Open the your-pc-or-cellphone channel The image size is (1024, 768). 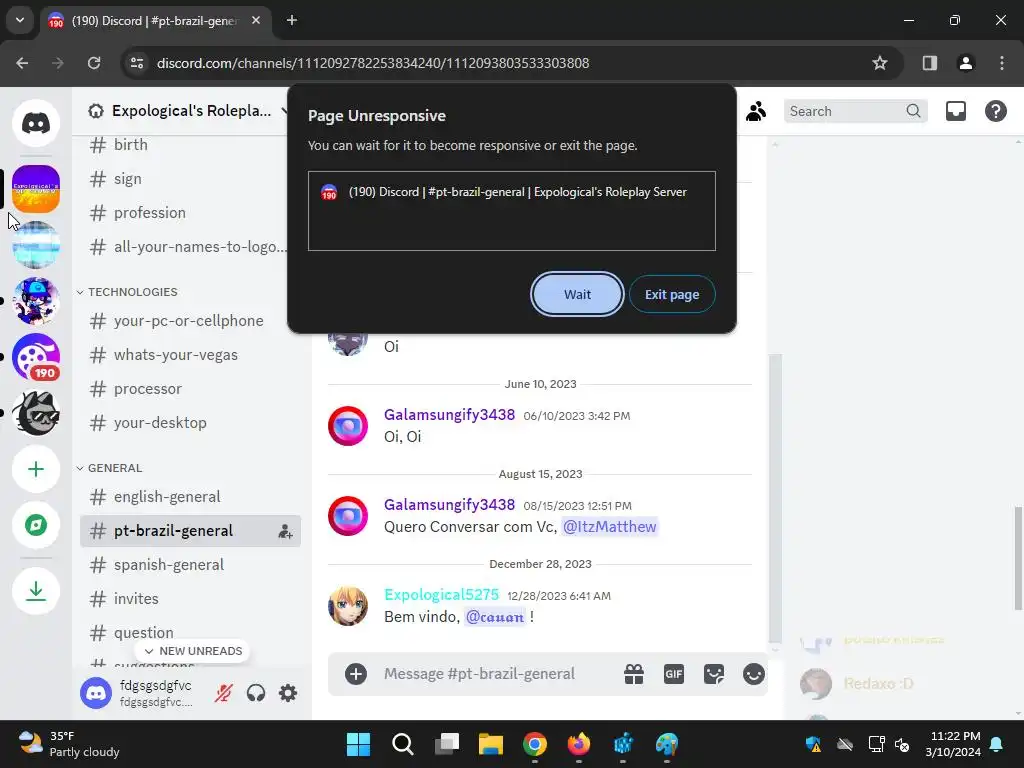[191, 321]
